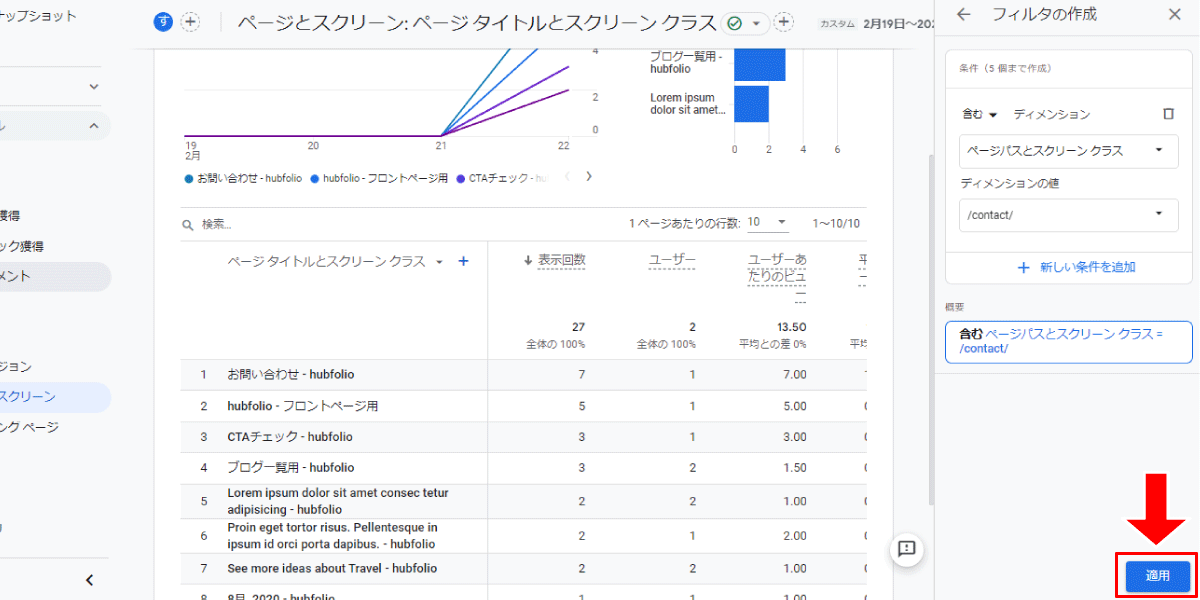Viewport: 1200px width, 600px height.
Task: Open the スナップショット sidebar item
Action: pos(38,16)
